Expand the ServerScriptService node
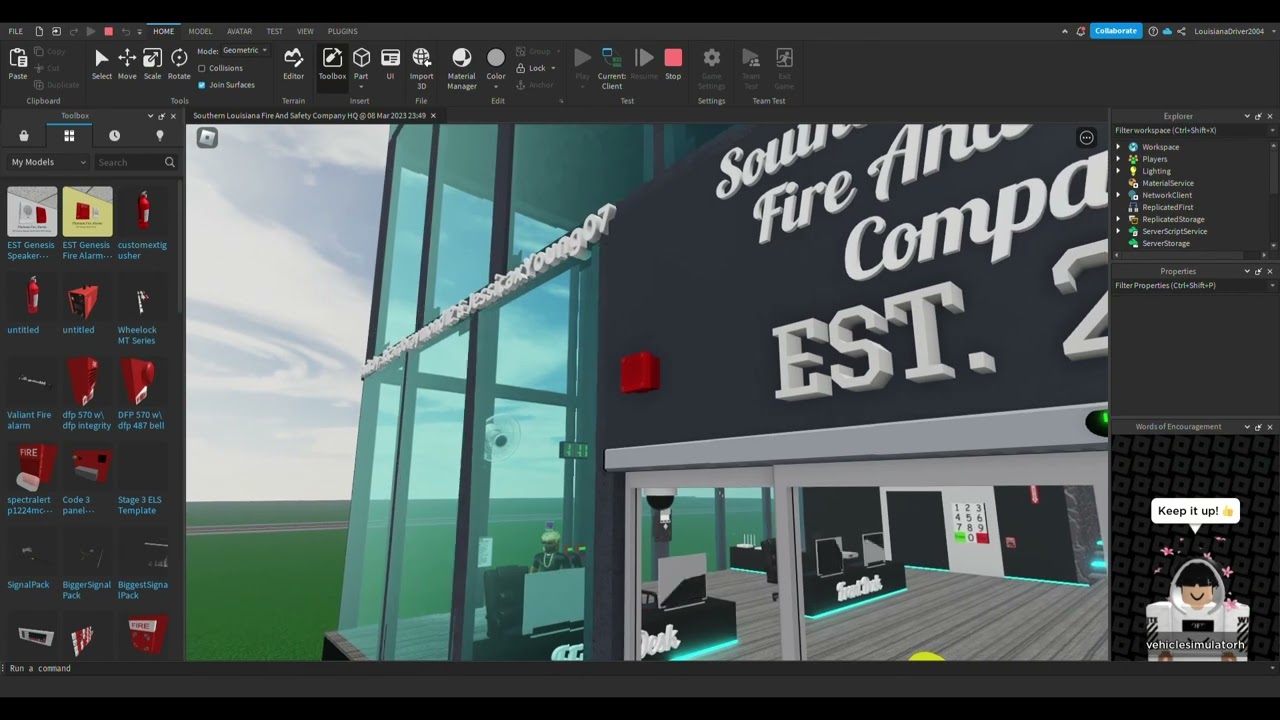Image resolution: width=1280 pixels, height=720 pixels. click(x=1119, y=231)
